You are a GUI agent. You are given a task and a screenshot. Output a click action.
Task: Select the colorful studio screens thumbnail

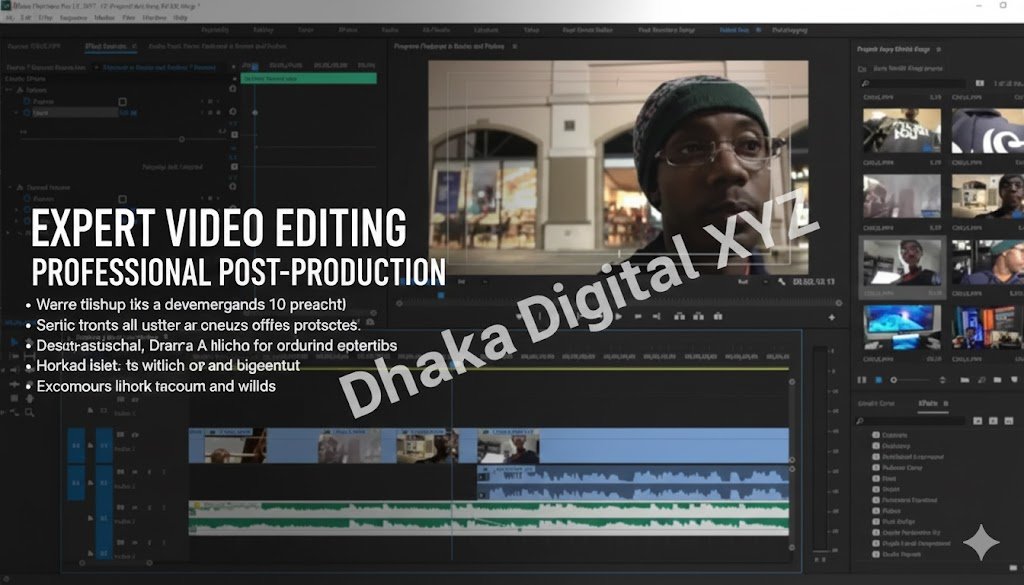(987, 327)
